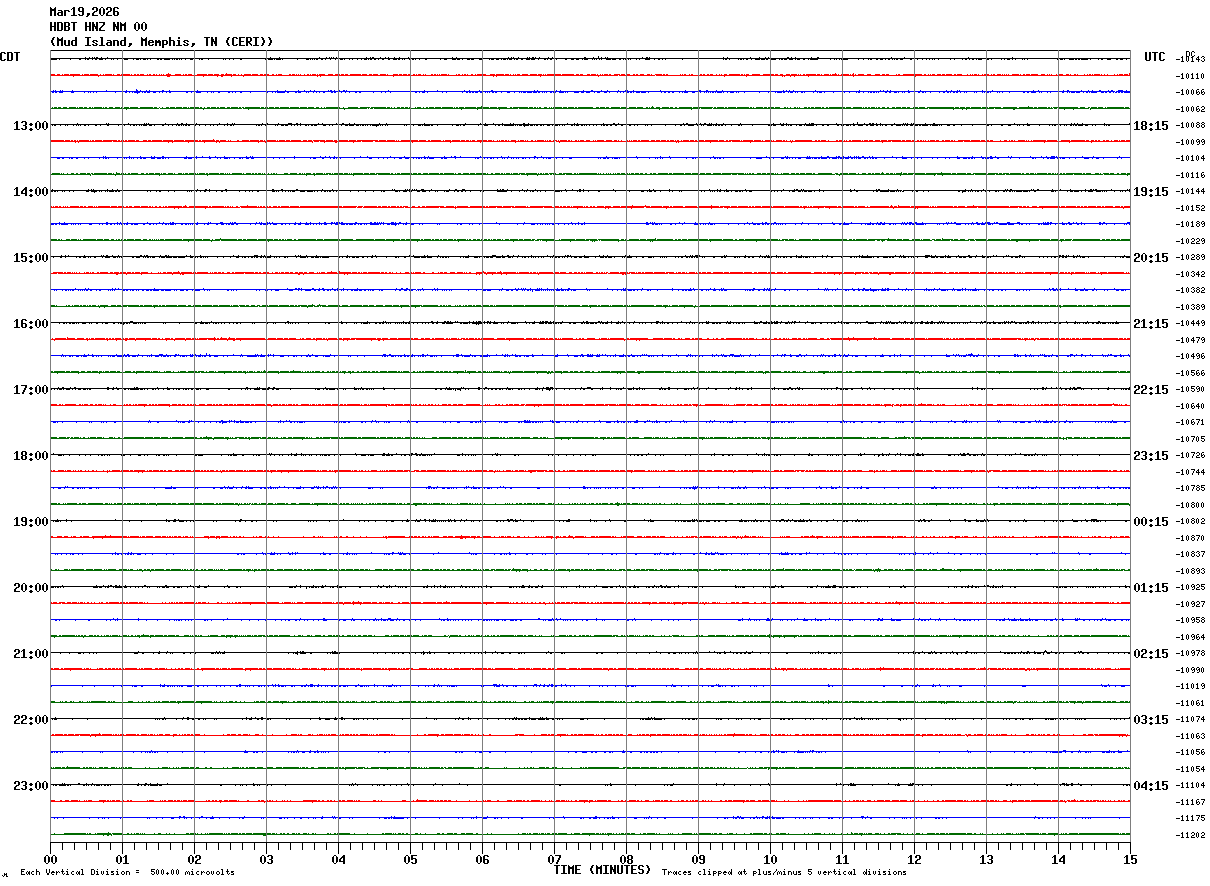The height and width of the screenshot is (886, 1210).
Task: Click minute label 12 on the bottom axis
Action: click(x=914, y=859)
